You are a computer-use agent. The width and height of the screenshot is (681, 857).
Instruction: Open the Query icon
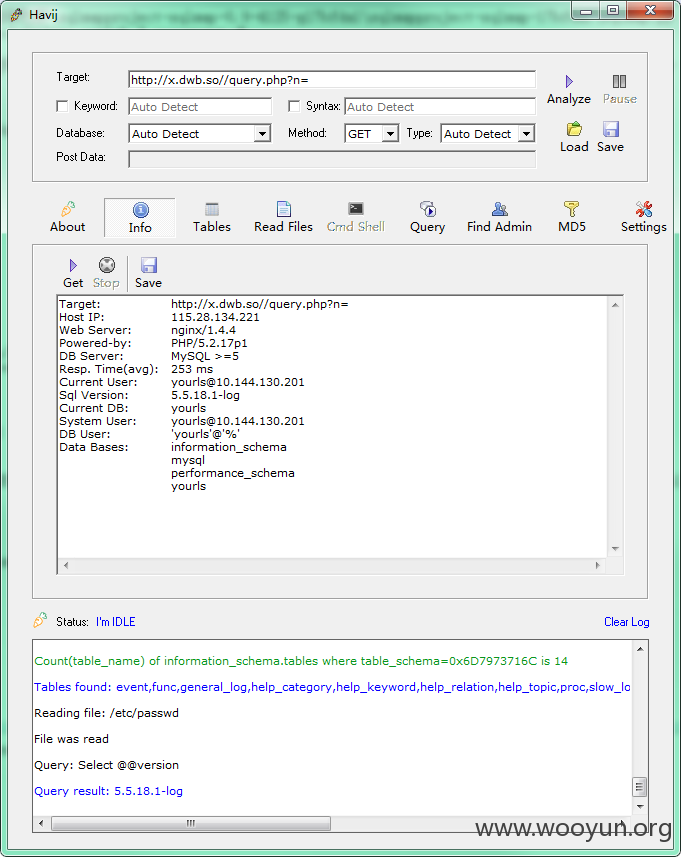[427, 209]
